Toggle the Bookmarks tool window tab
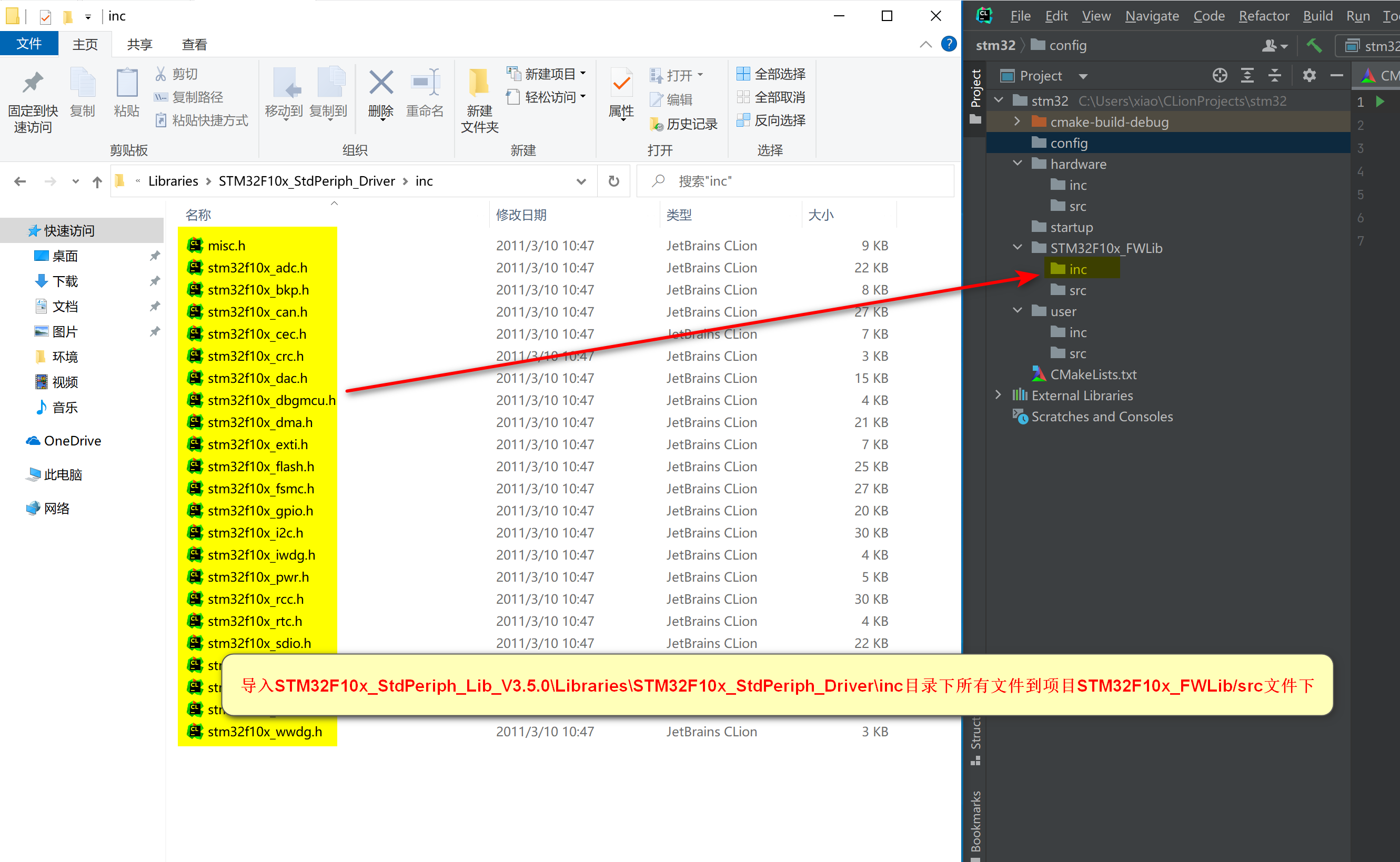This screenshot has height=862, width=1400. 976,823
